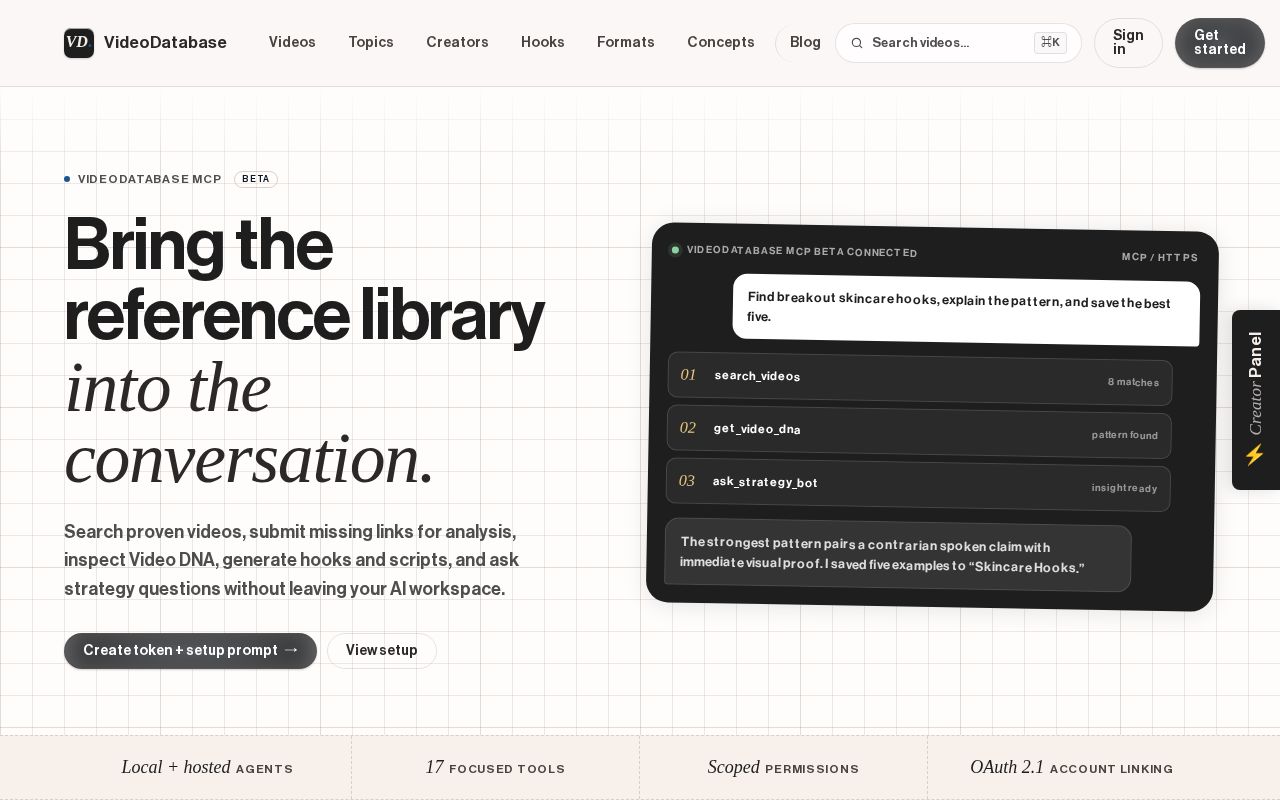This screenshot has width=1280, height=800.
Task: Click the get_video_dna tool row
Action: [919, 432]
